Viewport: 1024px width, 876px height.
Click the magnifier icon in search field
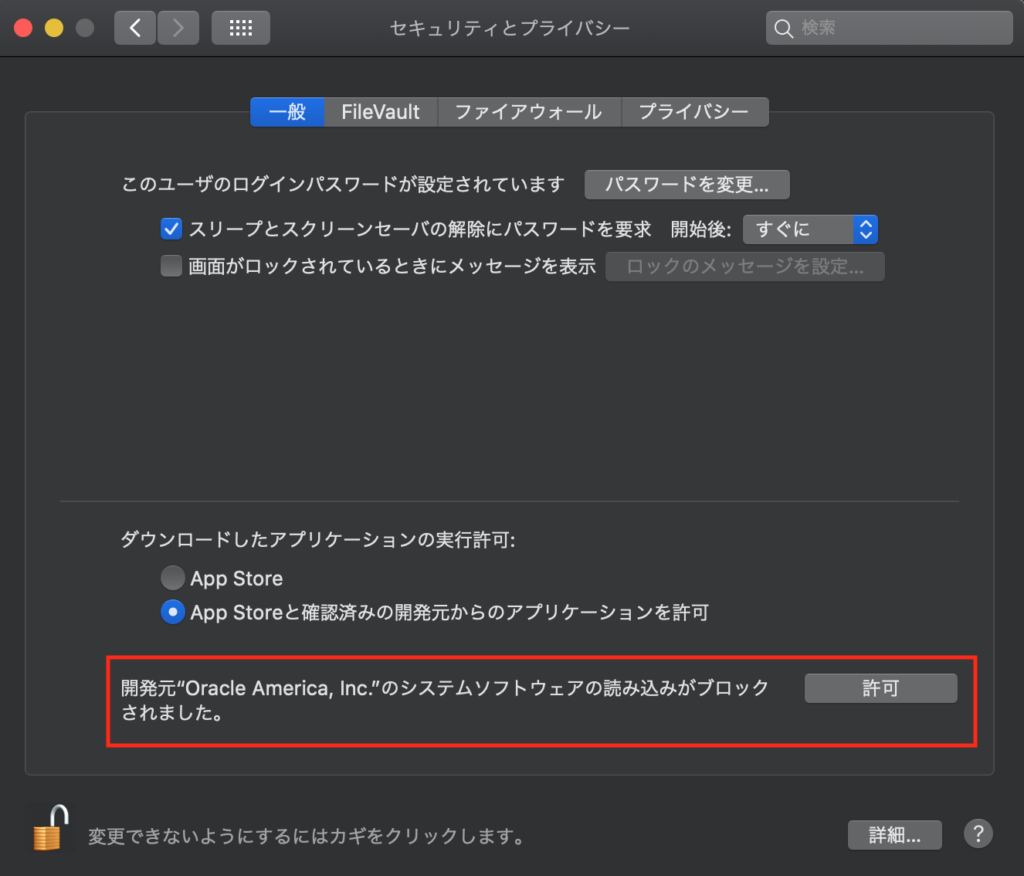click(x=783, y=28)
